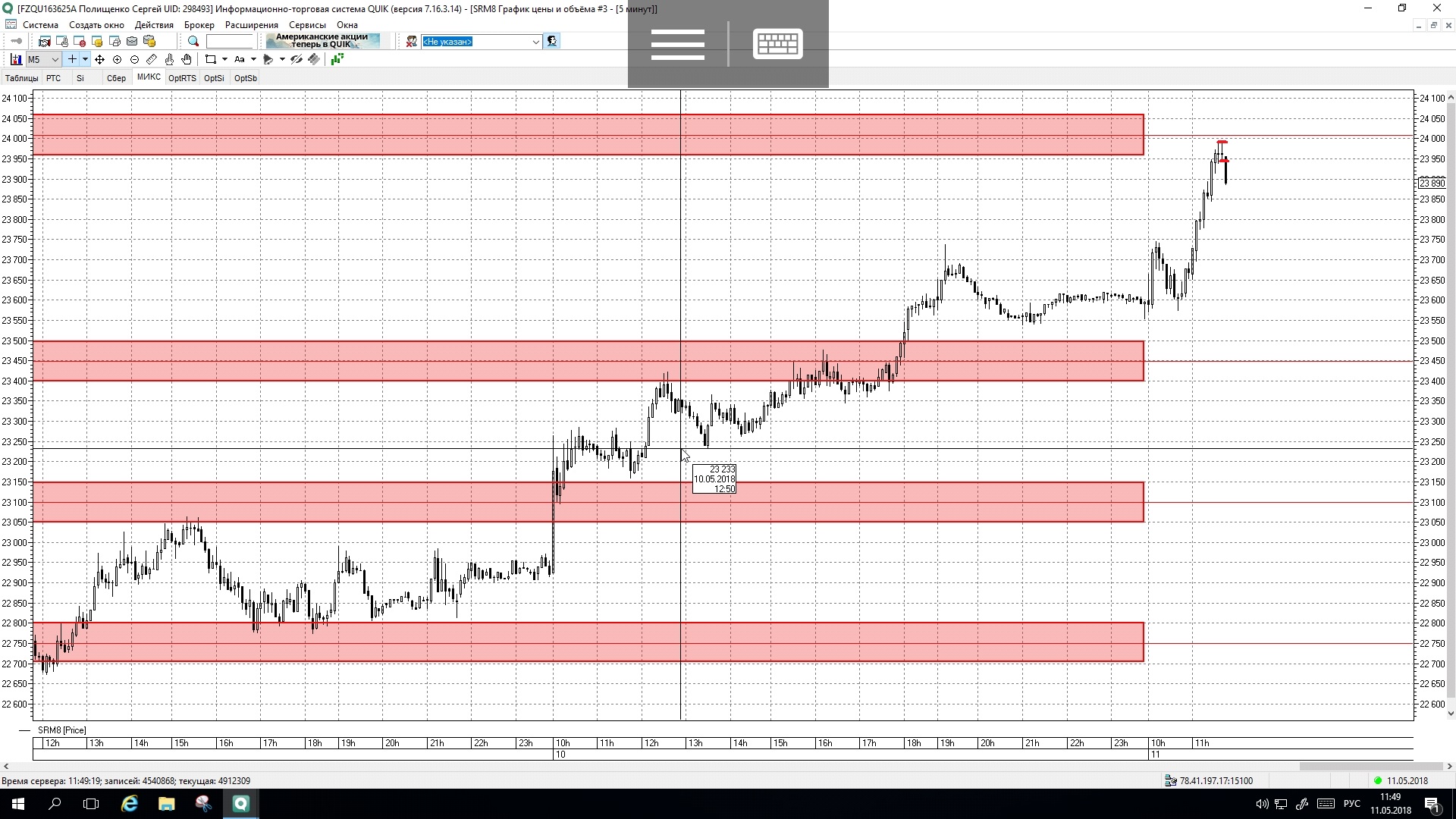
Task: Expand the crosshair cursor mode arrow
Action: [85, 59]
